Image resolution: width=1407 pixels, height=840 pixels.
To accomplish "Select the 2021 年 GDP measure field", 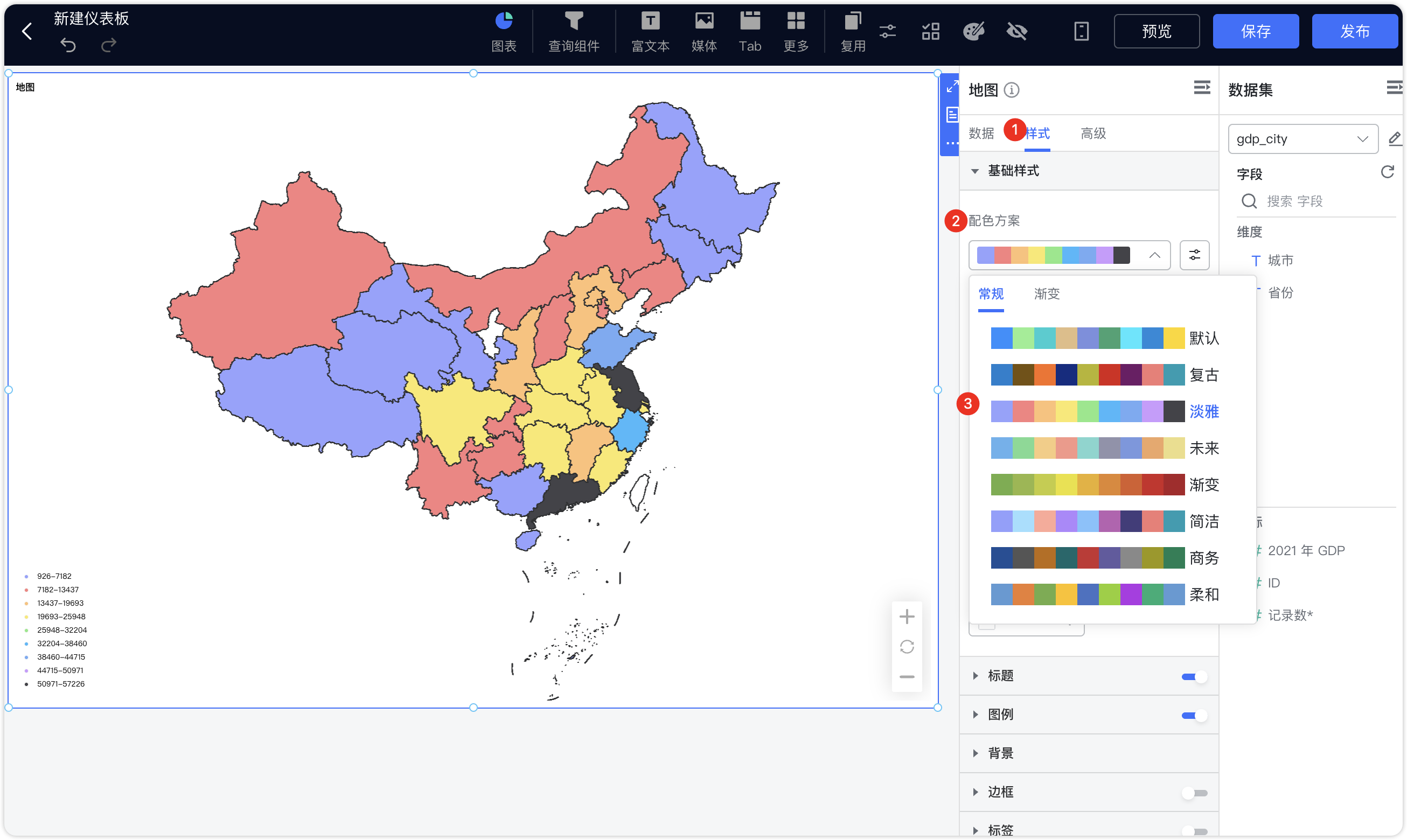I will [1306, 551].
